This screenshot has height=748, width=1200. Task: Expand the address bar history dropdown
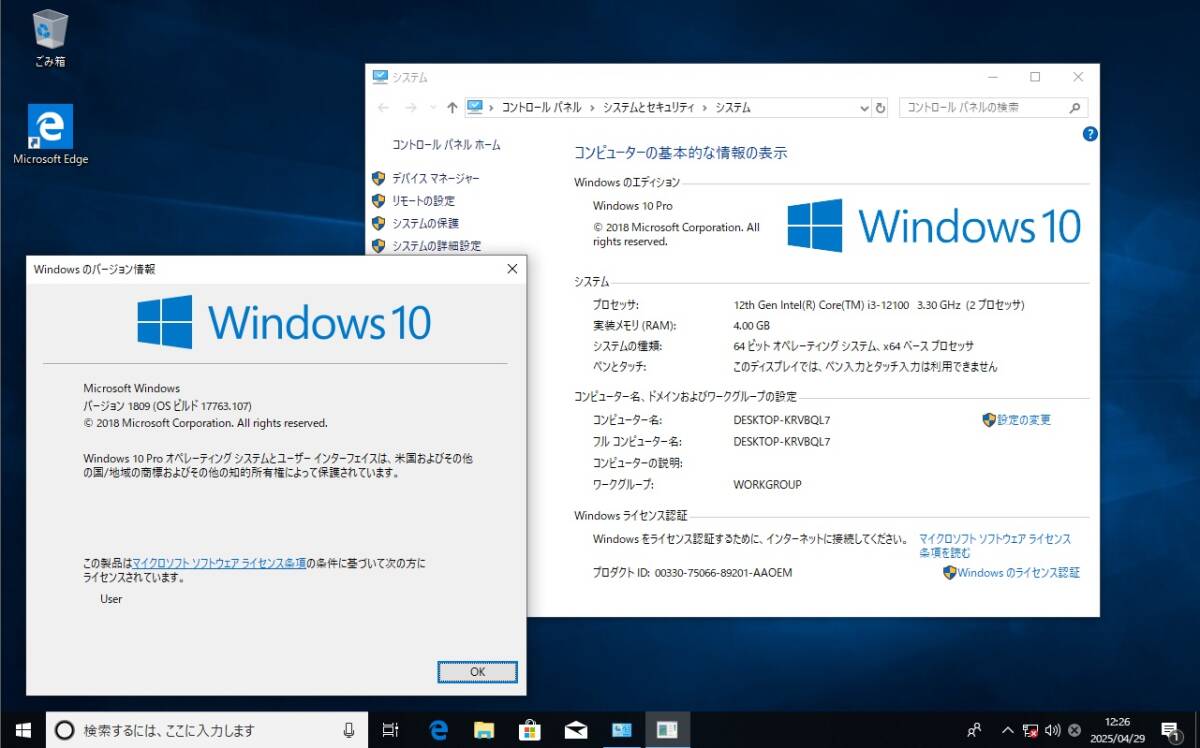pos(864,108)
